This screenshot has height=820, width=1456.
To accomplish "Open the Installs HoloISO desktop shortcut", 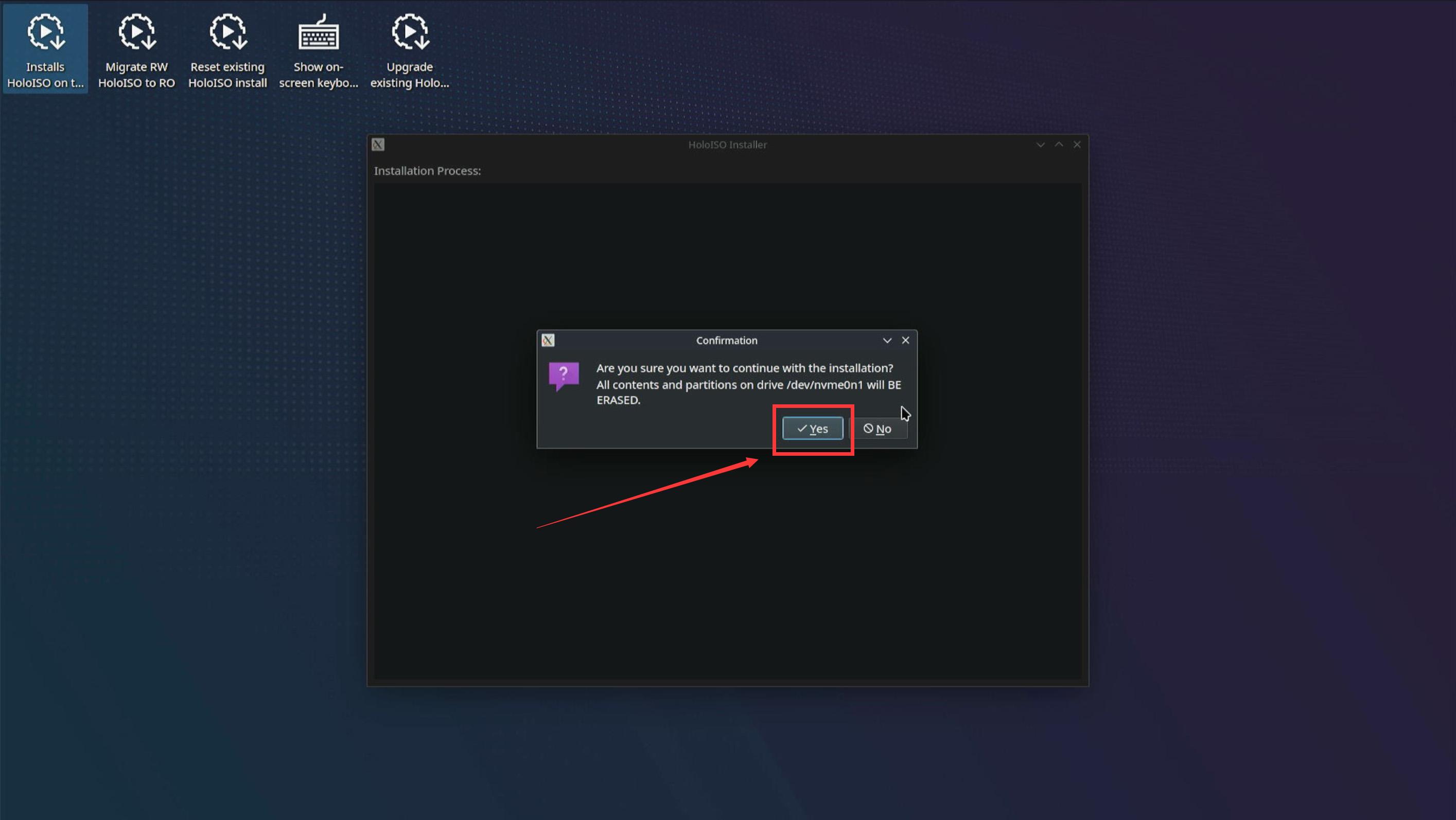I will click(45, 50).
